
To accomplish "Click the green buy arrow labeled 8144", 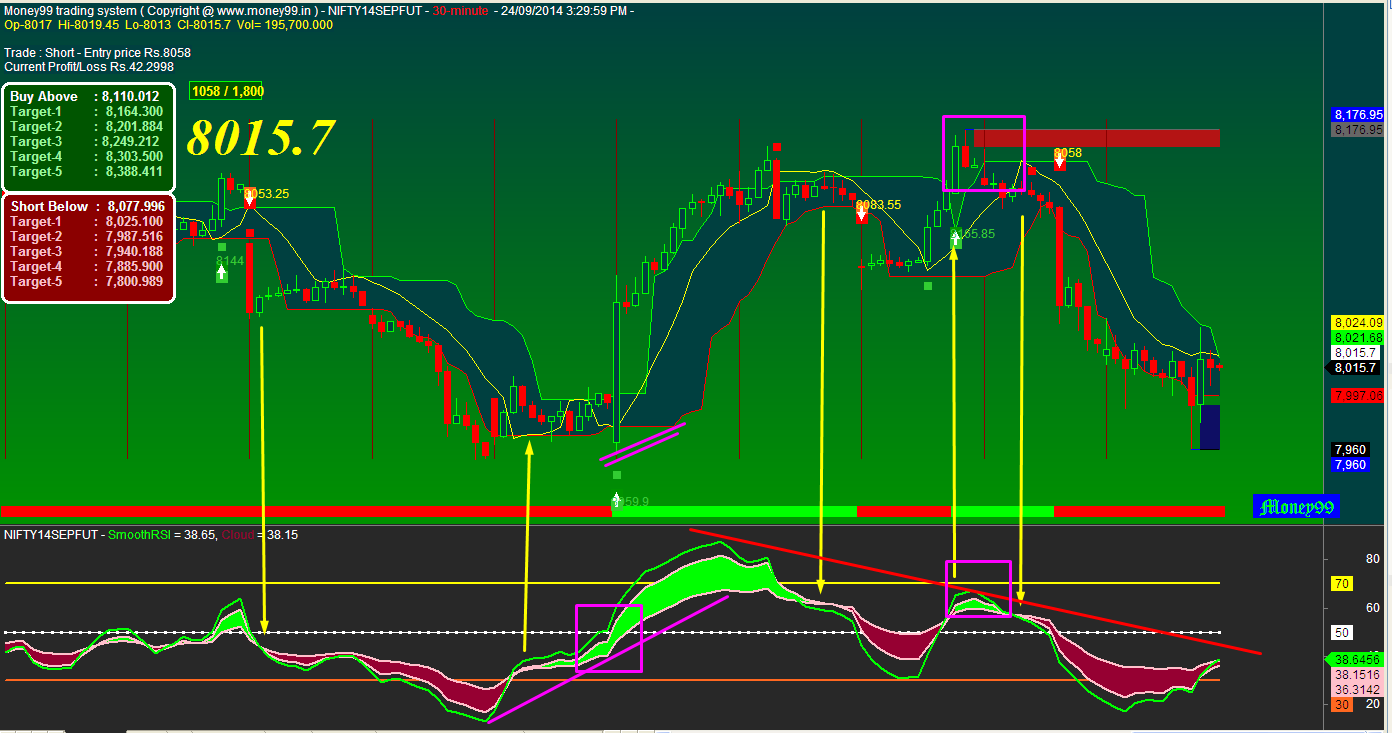I will click(x=221, y=274).
